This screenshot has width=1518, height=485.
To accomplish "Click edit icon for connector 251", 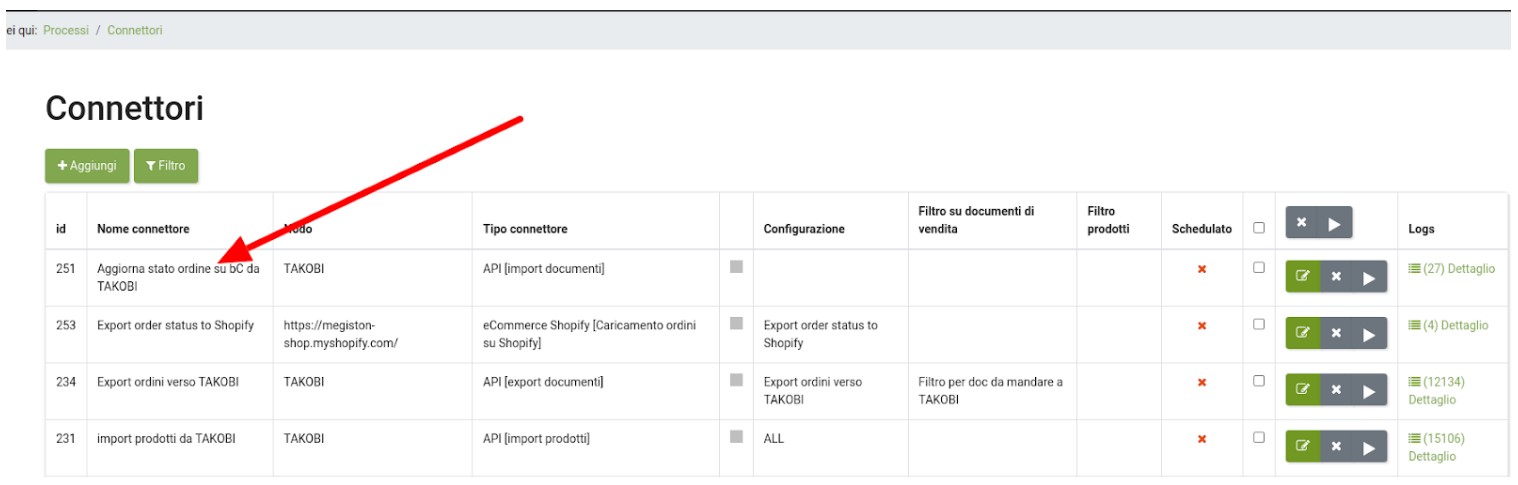I will (1302, 277).
